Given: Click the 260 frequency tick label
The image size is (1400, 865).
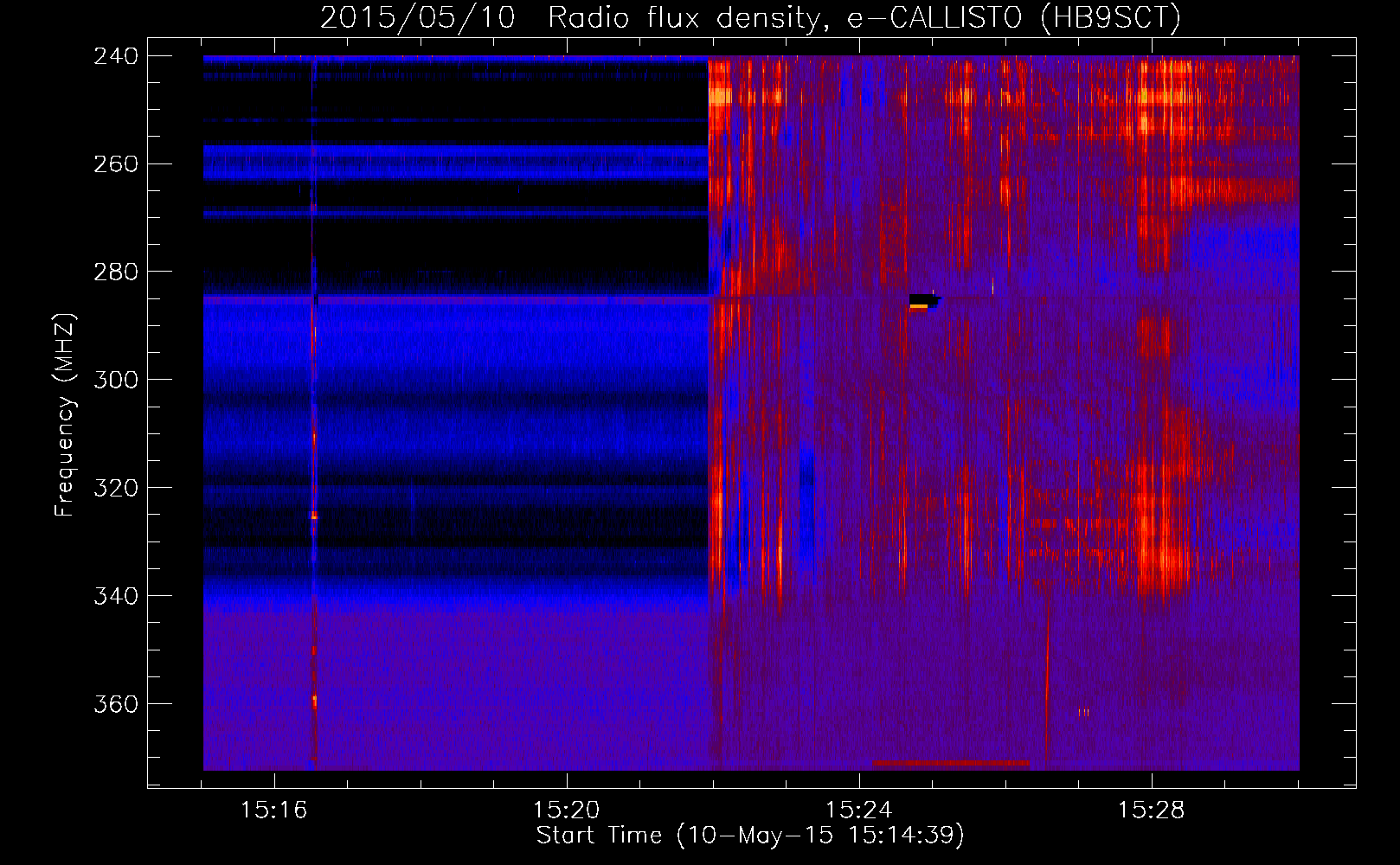Looking at the screenshot, I should [116, 164].
